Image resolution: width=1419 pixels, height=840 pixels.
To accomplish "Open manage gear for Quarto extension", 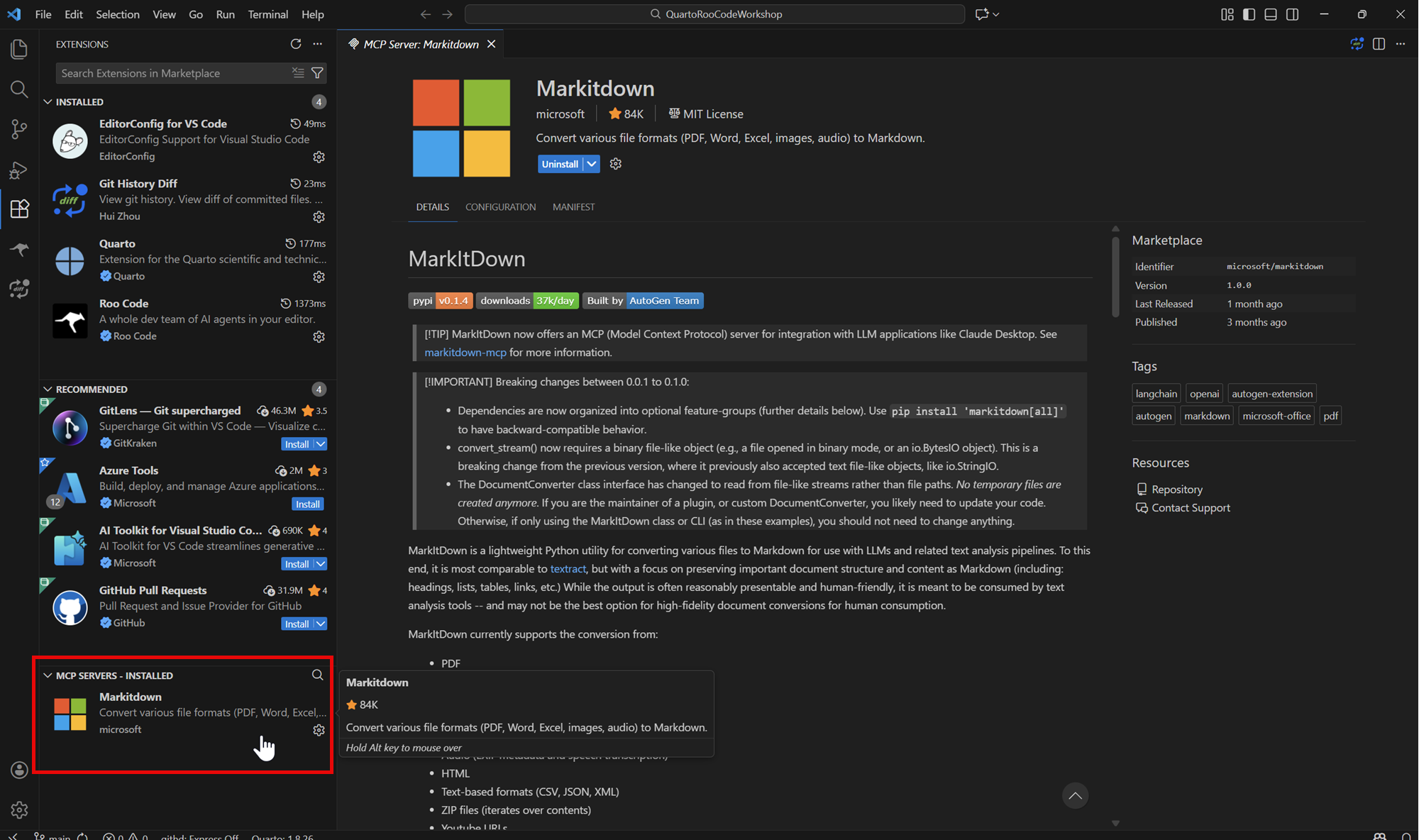I will [319, 277].
